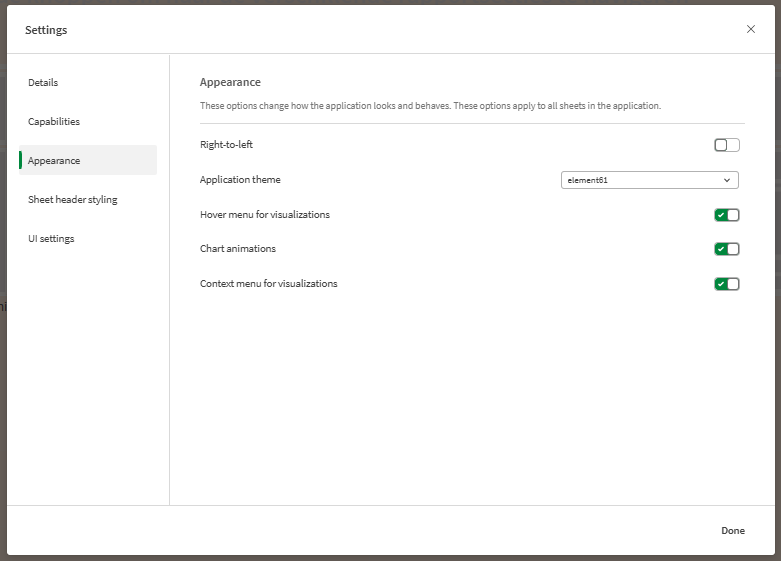Turn off the Chart animations toggle

(x=726, y=249)
